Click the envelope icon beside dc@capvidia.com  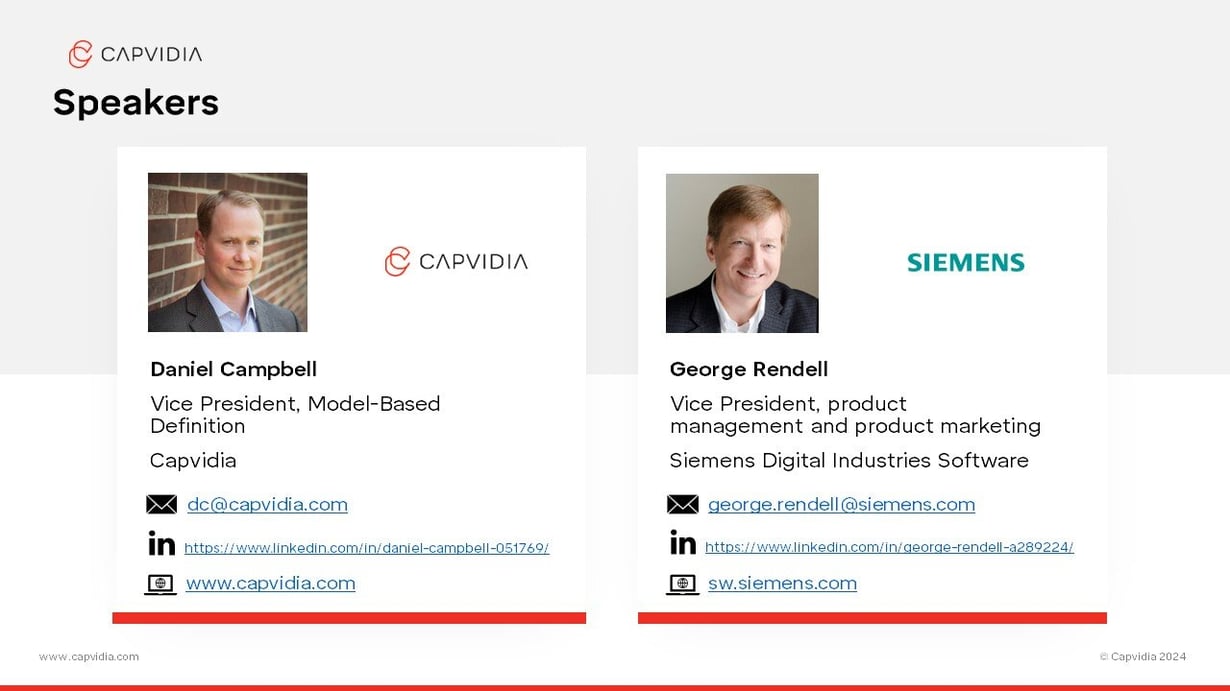pos(161,504)
